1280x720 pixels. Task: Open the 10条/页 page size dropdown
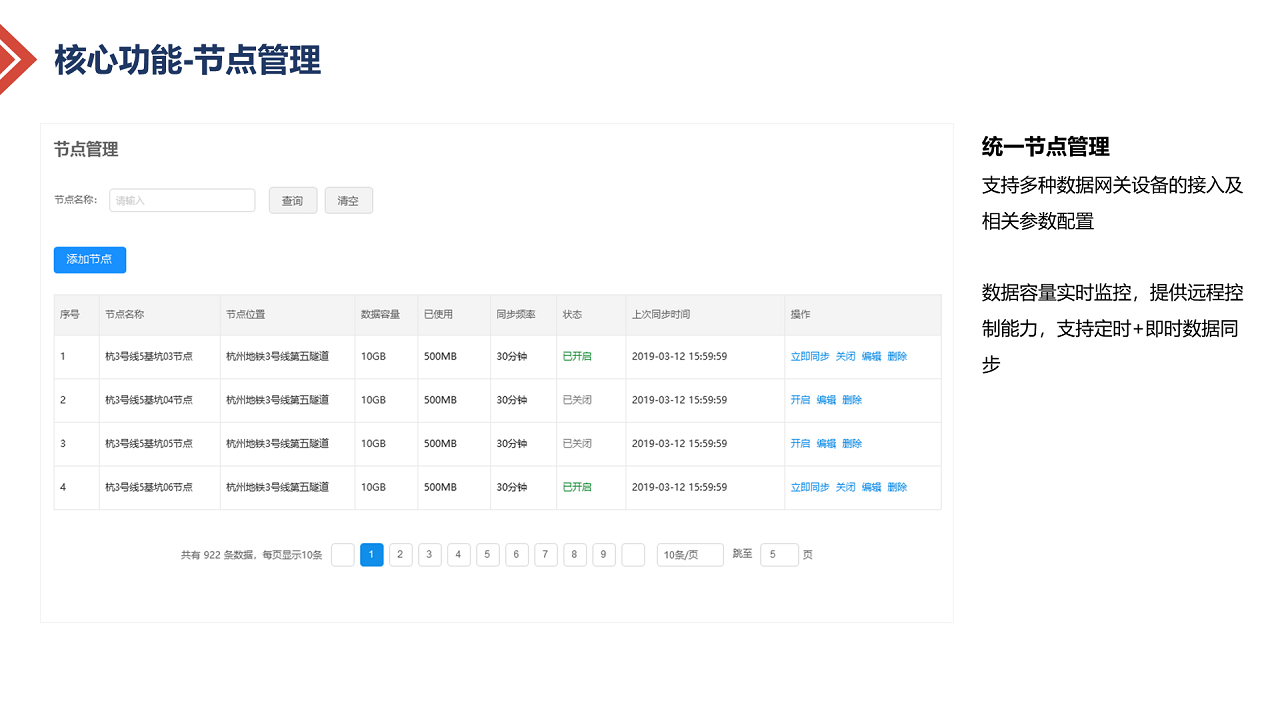(690, 555)
